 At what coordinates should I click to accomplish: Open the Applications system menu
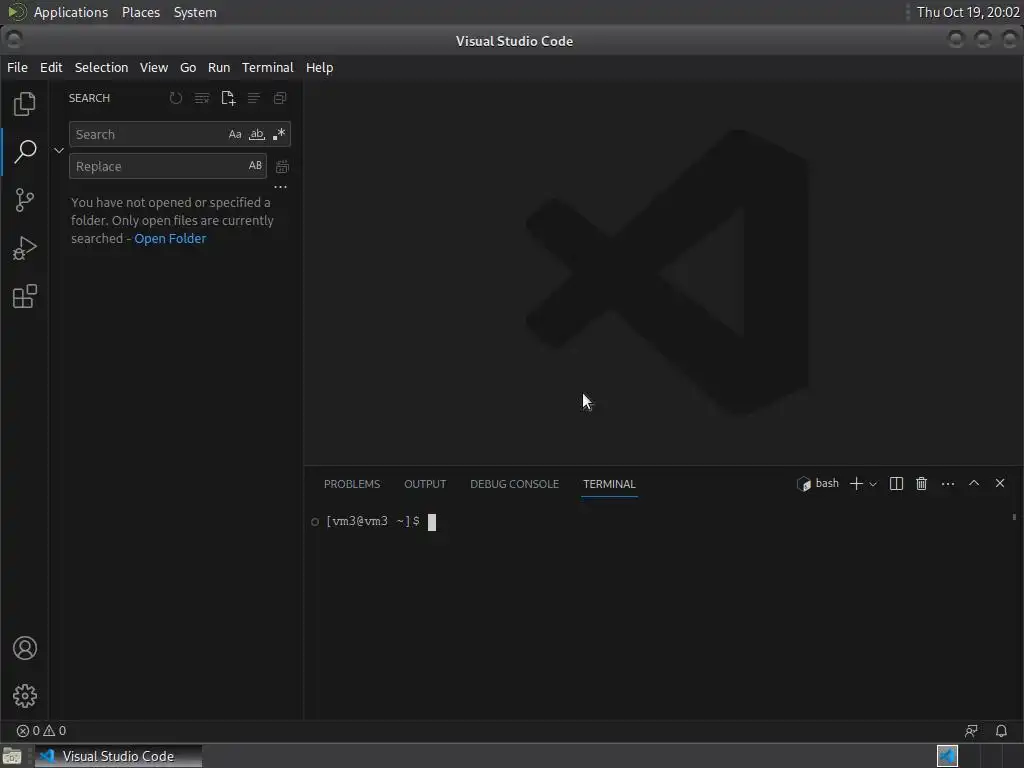(x=71, y=12)
